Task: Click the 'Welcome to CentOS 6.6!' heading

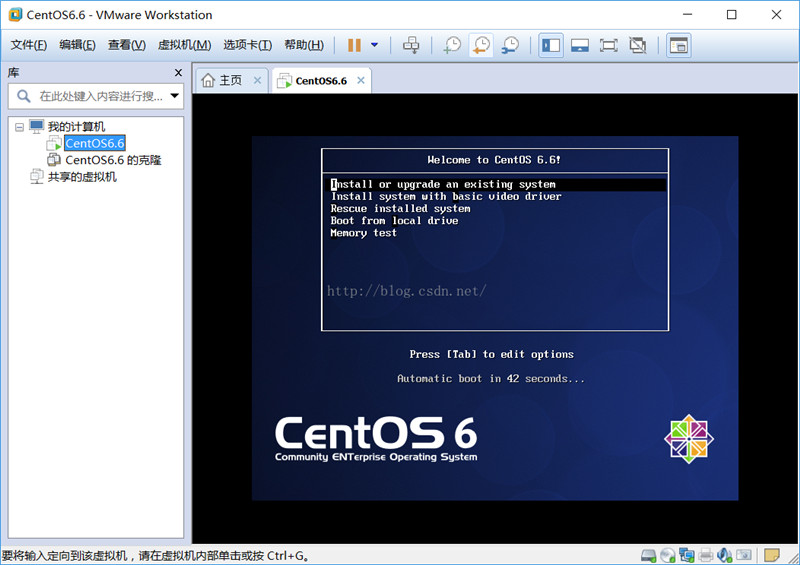Action: point(494,160)
